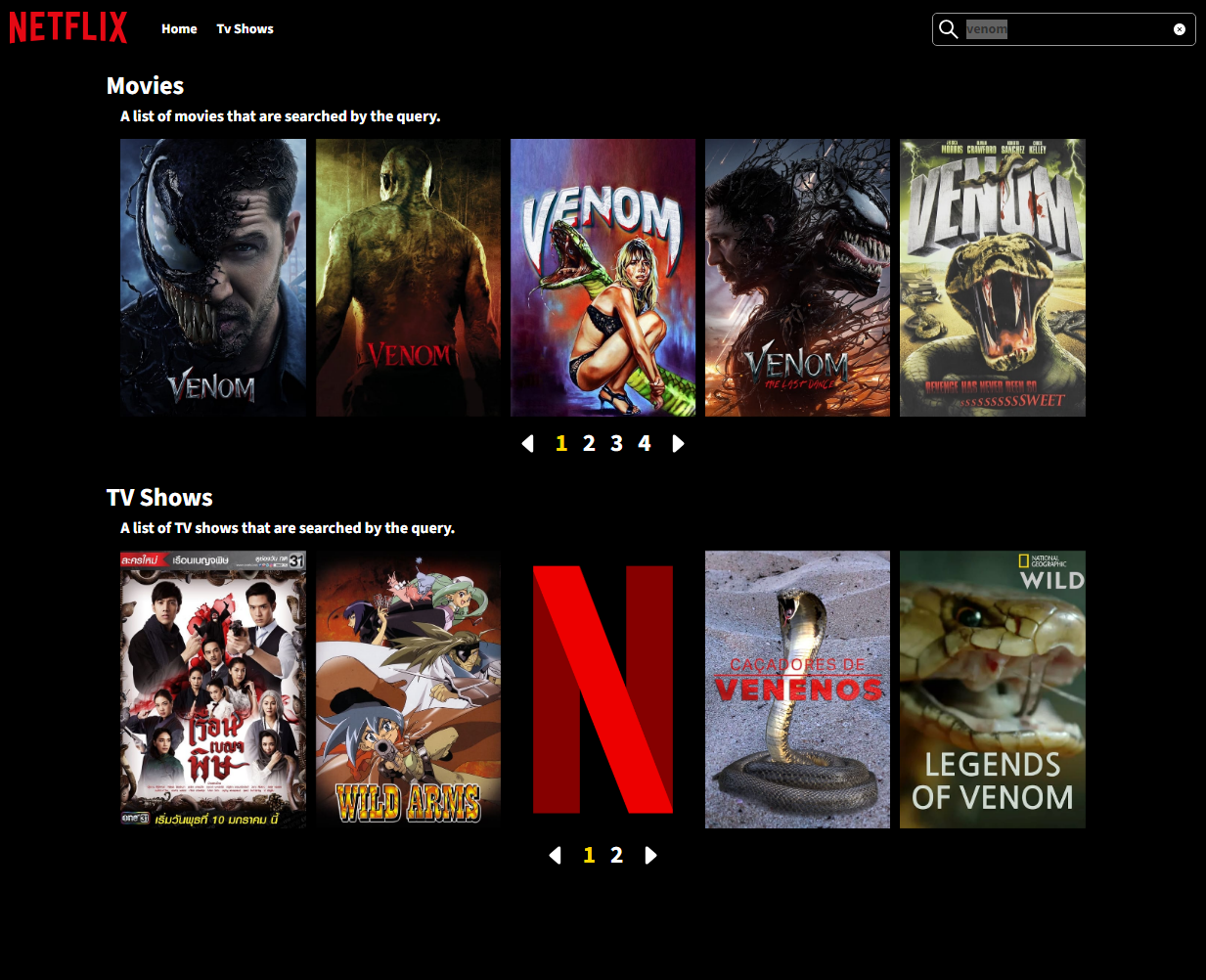Select page 2 of Movies results
The image size is (1206, 980).
coord(589,444)
